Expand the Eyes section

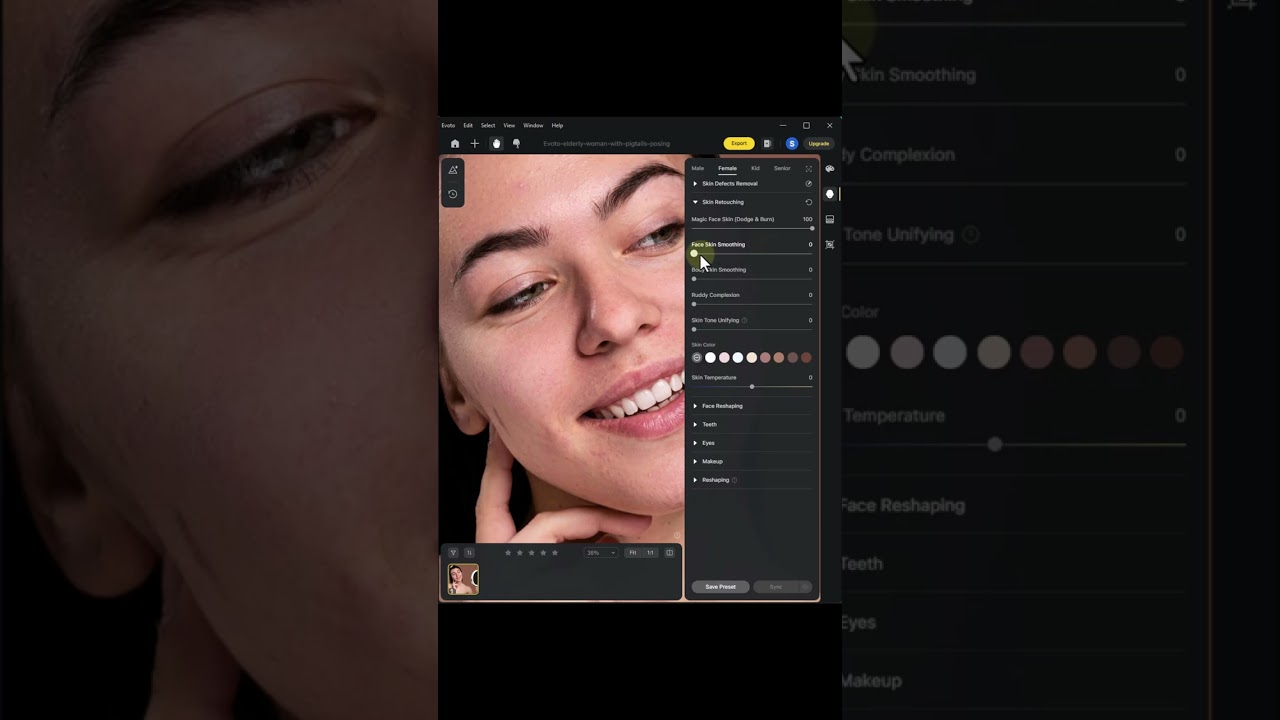click(695, 443)
